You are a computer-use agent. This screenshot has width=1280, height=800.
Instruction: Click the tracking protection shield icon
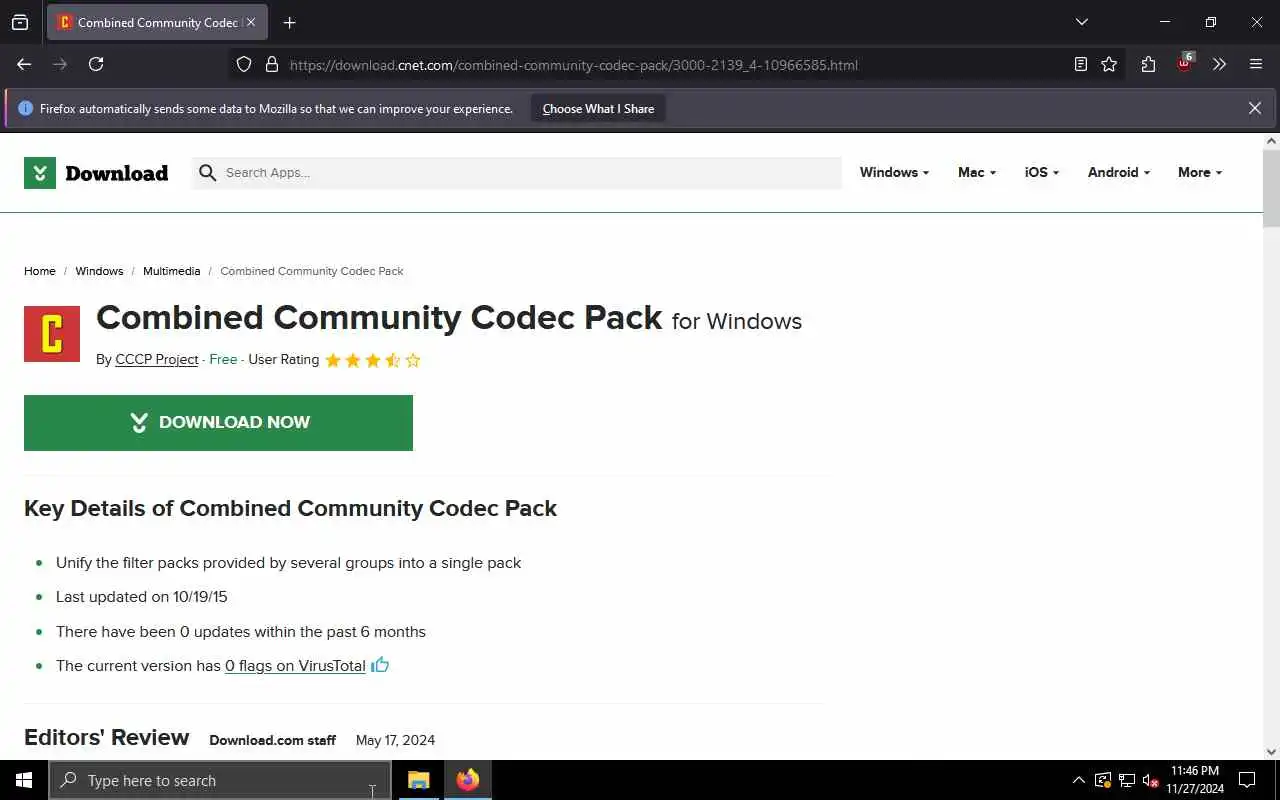tap(244, 65)
